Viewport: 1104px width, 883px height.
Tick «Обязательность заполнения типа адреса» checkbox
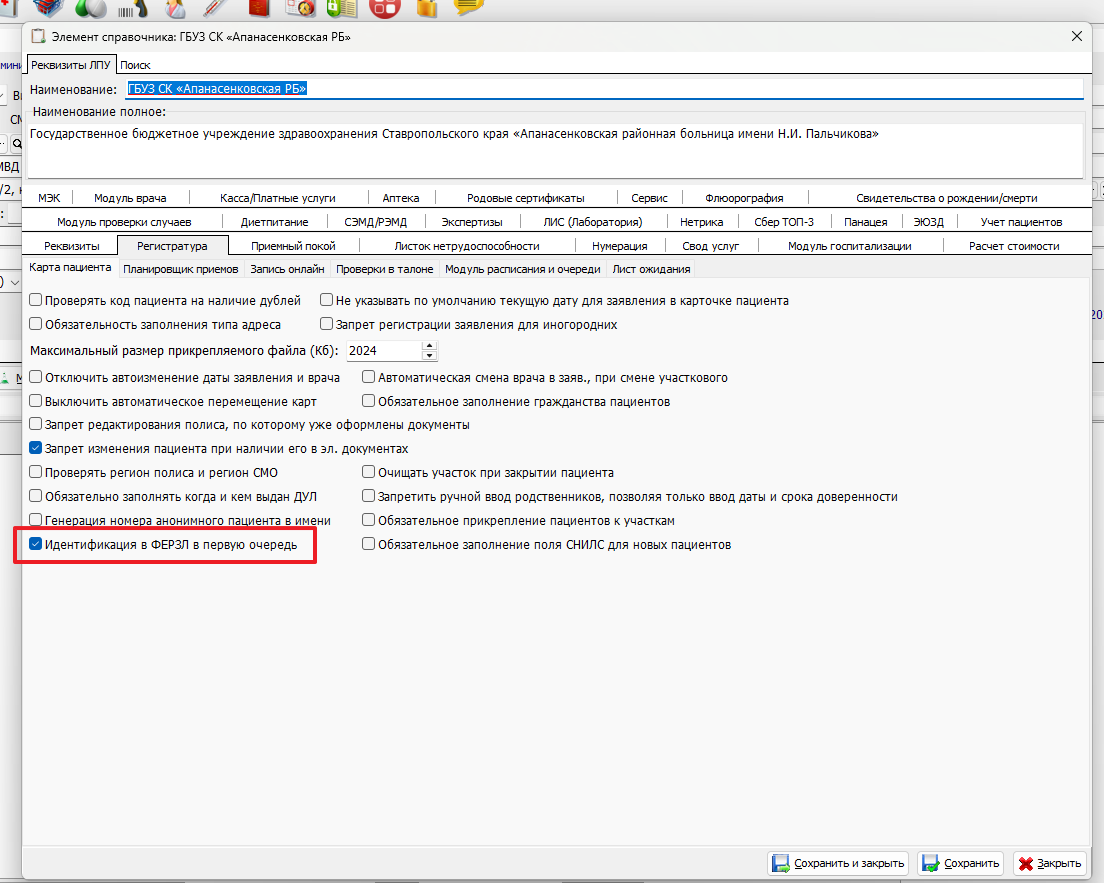pos(35,324)
